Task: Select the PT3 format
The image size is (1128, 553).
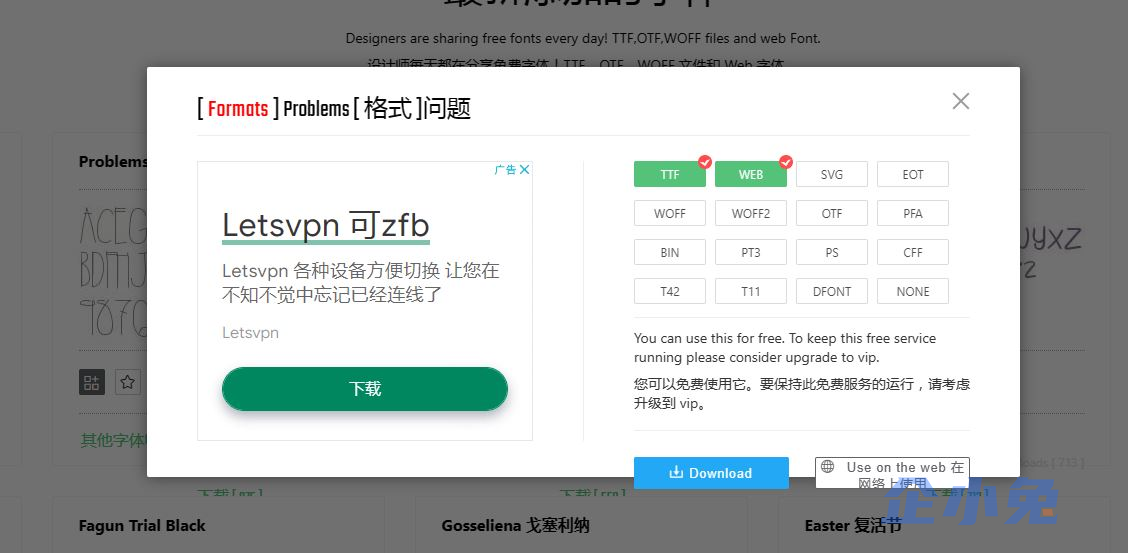Action: 751,252
